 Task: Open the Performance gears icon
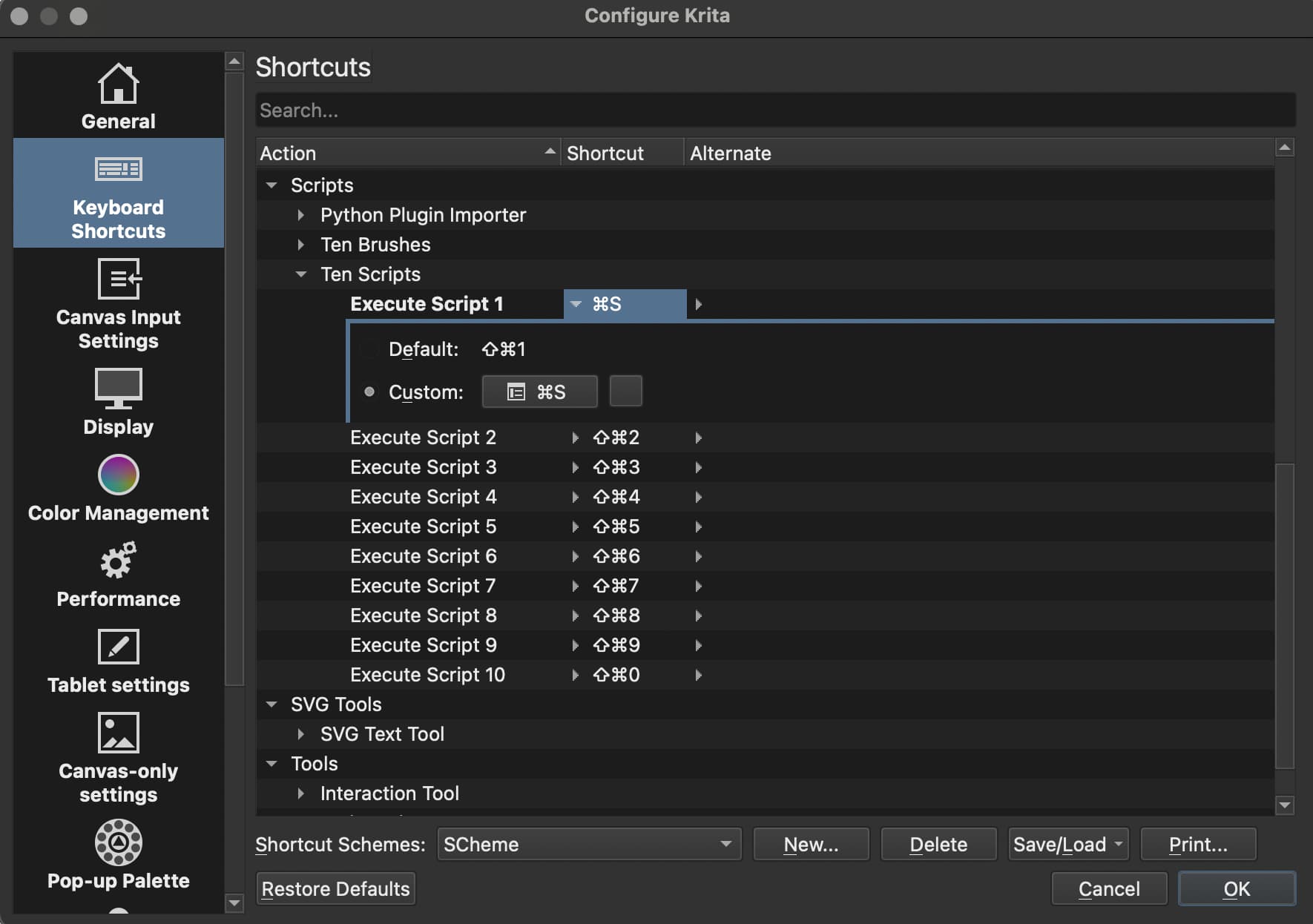click(x=118, y=561)
